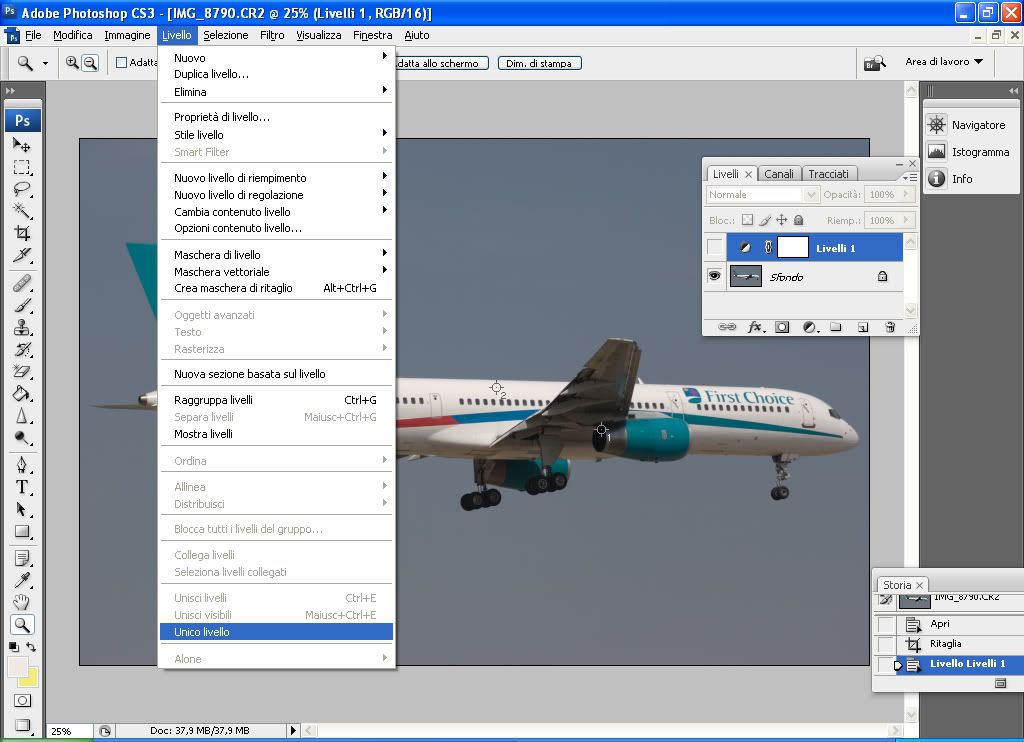Hide the Sfondo layer using eye icon
The height and width of the screenshot is (742, 1024).
click(714, 277)
